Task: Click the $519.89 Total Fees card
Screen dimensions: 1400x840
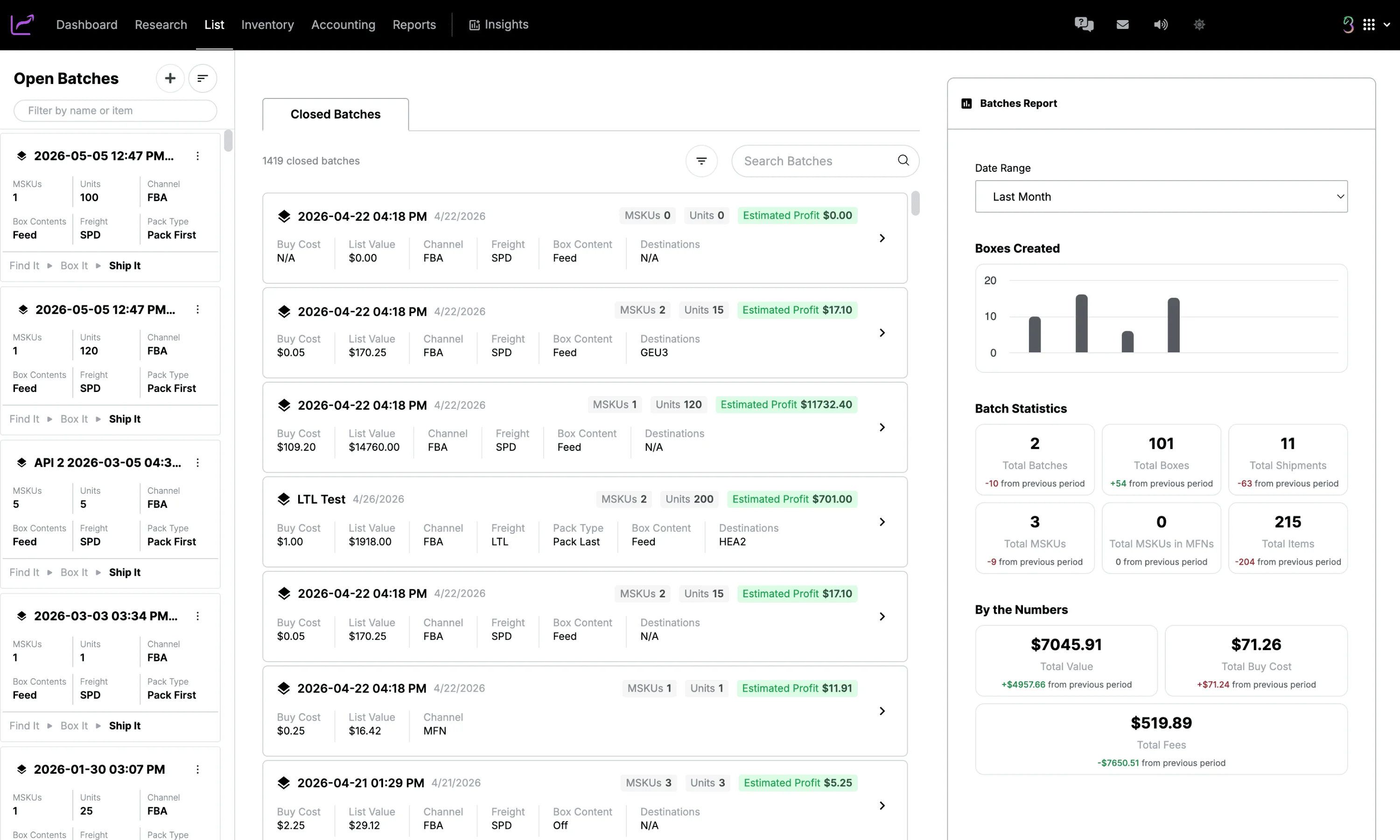Action: tap(1161, 739)
